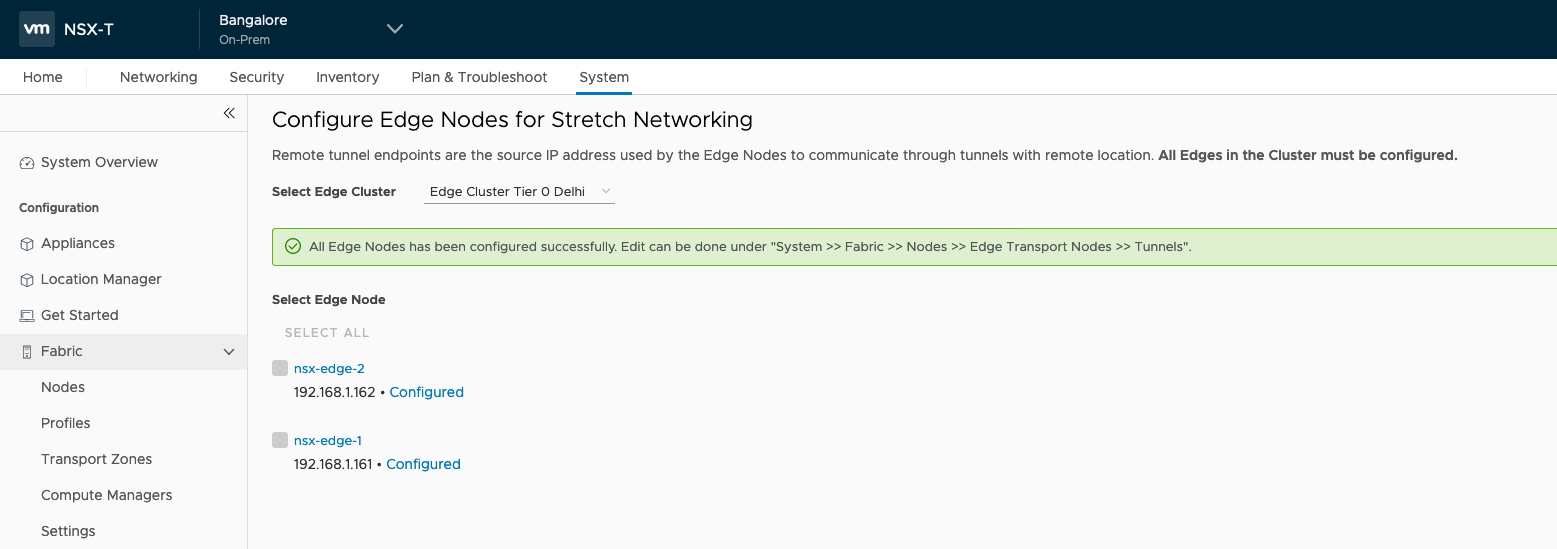This screenshot has width=1557, height=549.
Task: Click the System Overview dashboard icon
Action: click(27, 163)
